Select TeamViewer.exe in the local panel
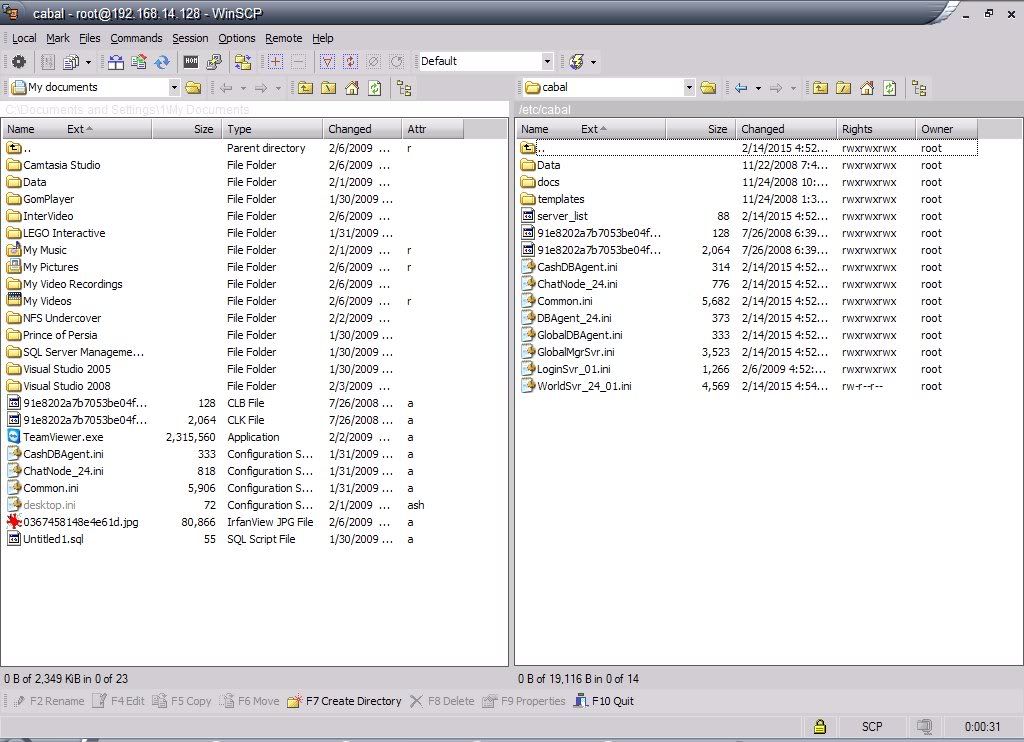This screenshot has height=742, width=1024. point(63,437)
